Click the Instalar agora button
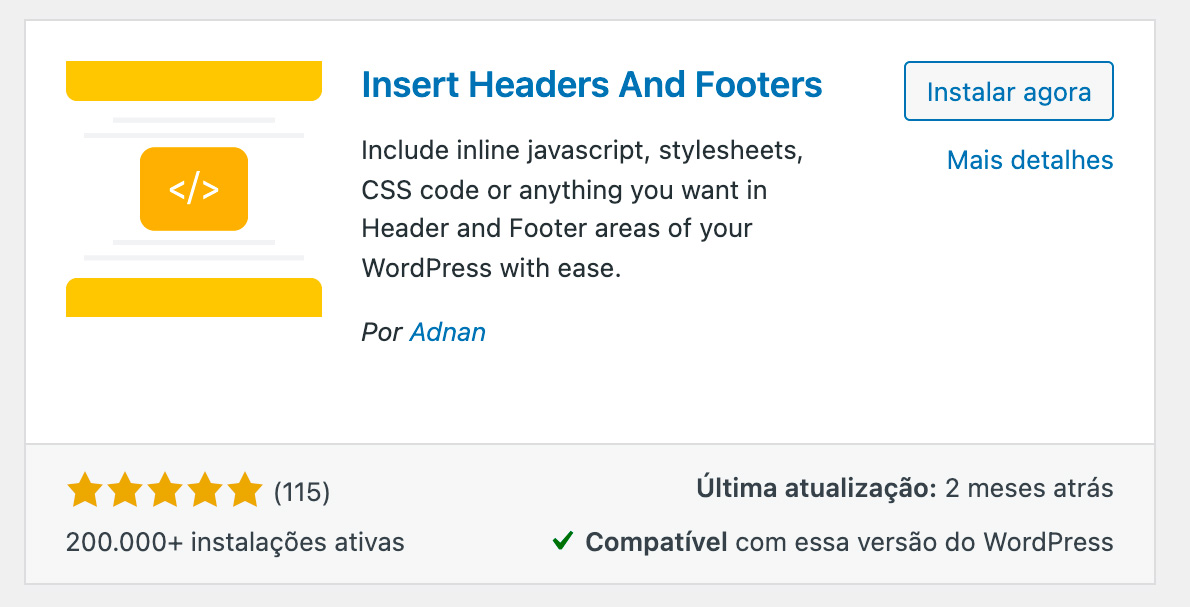The width and height of the screenshot is (1190, 607). coord(1009,91)
